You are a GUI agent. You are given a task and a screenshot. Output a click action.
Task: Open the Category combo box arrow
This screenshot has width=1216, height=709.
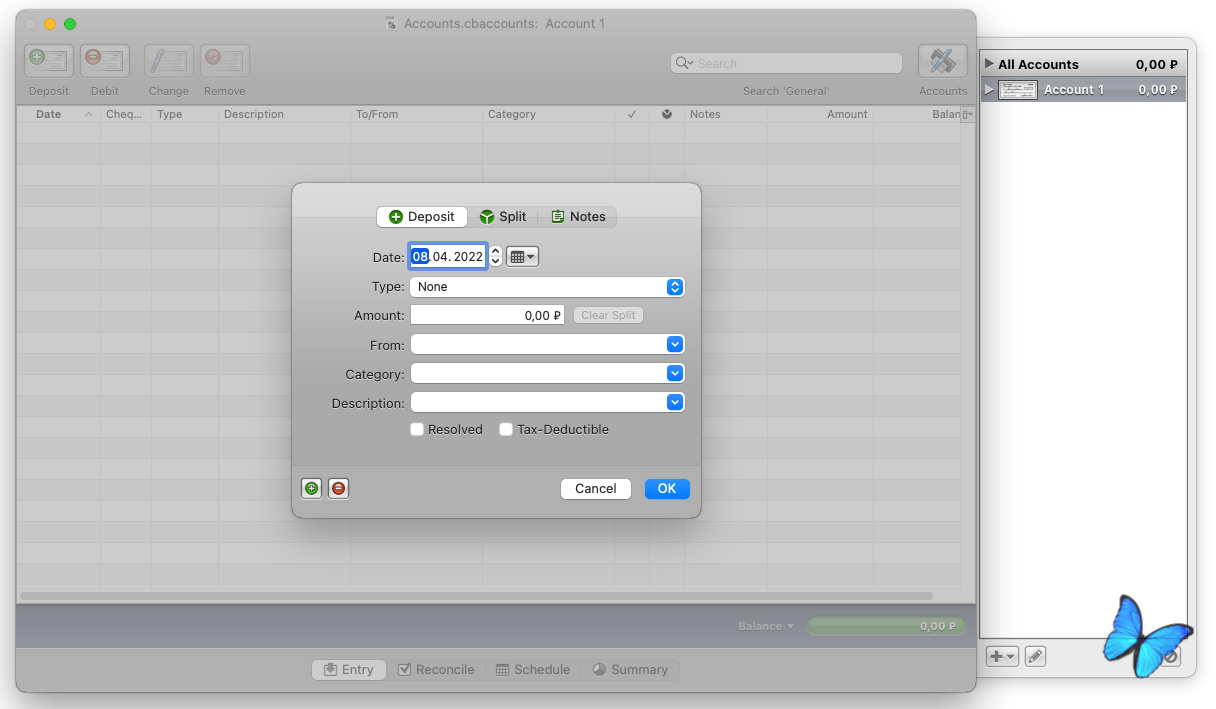pyautogui.click(x=675, y=374)
